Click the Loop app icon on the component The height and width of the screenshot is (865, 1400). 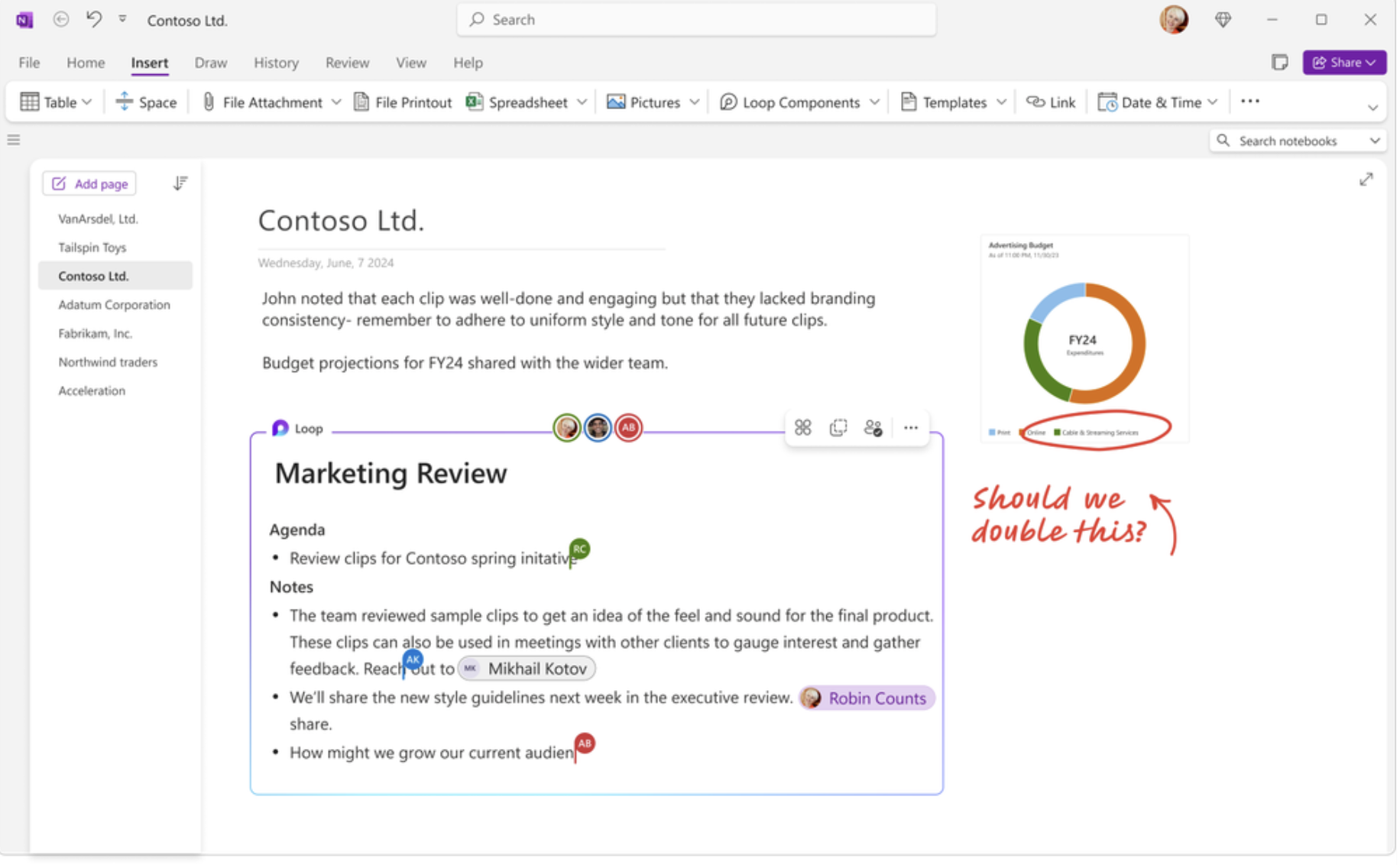click(280, 428)
